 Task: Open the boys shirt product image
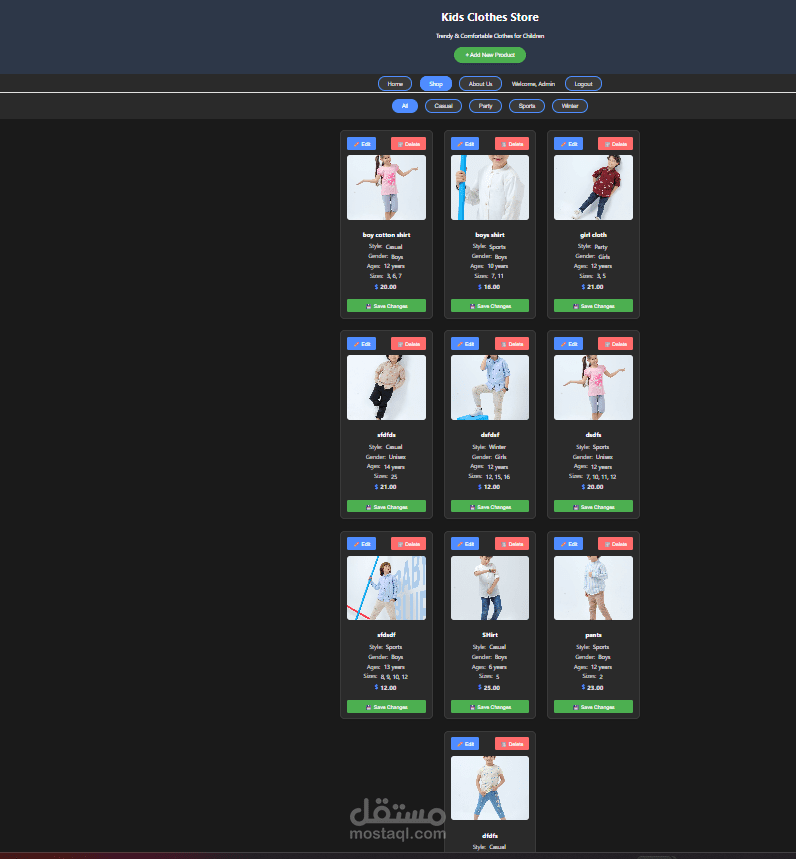click(490, 187)
